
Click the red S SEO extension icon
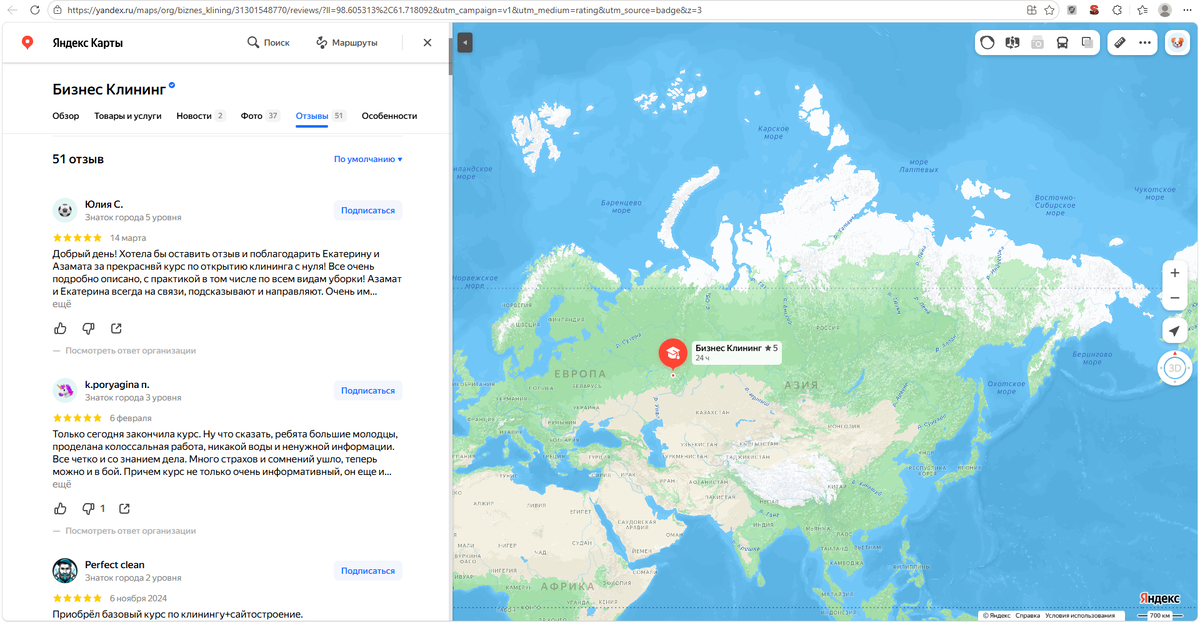tap(1095, 10)
